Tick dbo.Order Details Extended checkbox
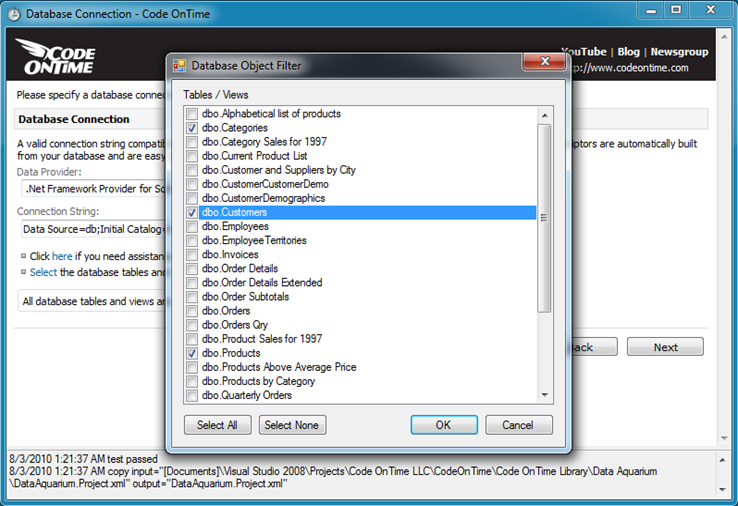Viewport: 738px width, 506px height. click(x=192, y=283)
